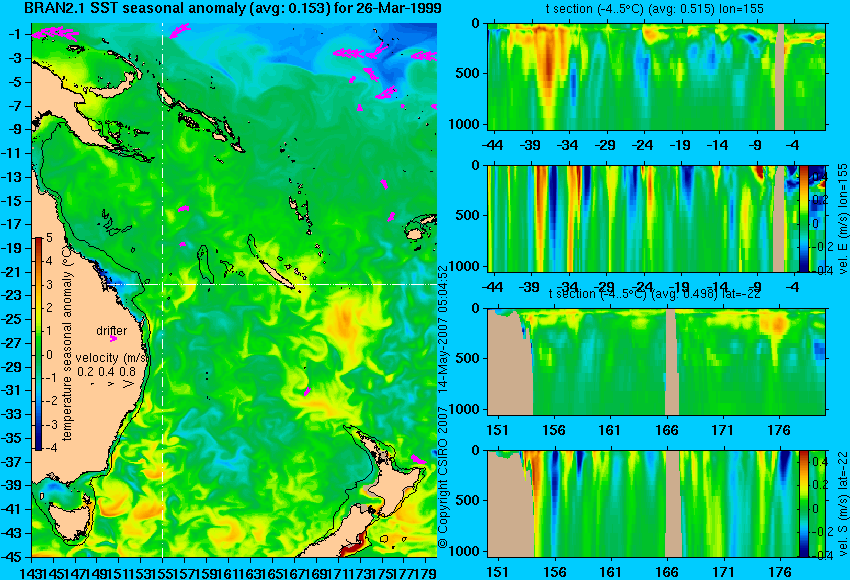Open the lat=-22 southward velocity section plot

[x=642, y=504]
